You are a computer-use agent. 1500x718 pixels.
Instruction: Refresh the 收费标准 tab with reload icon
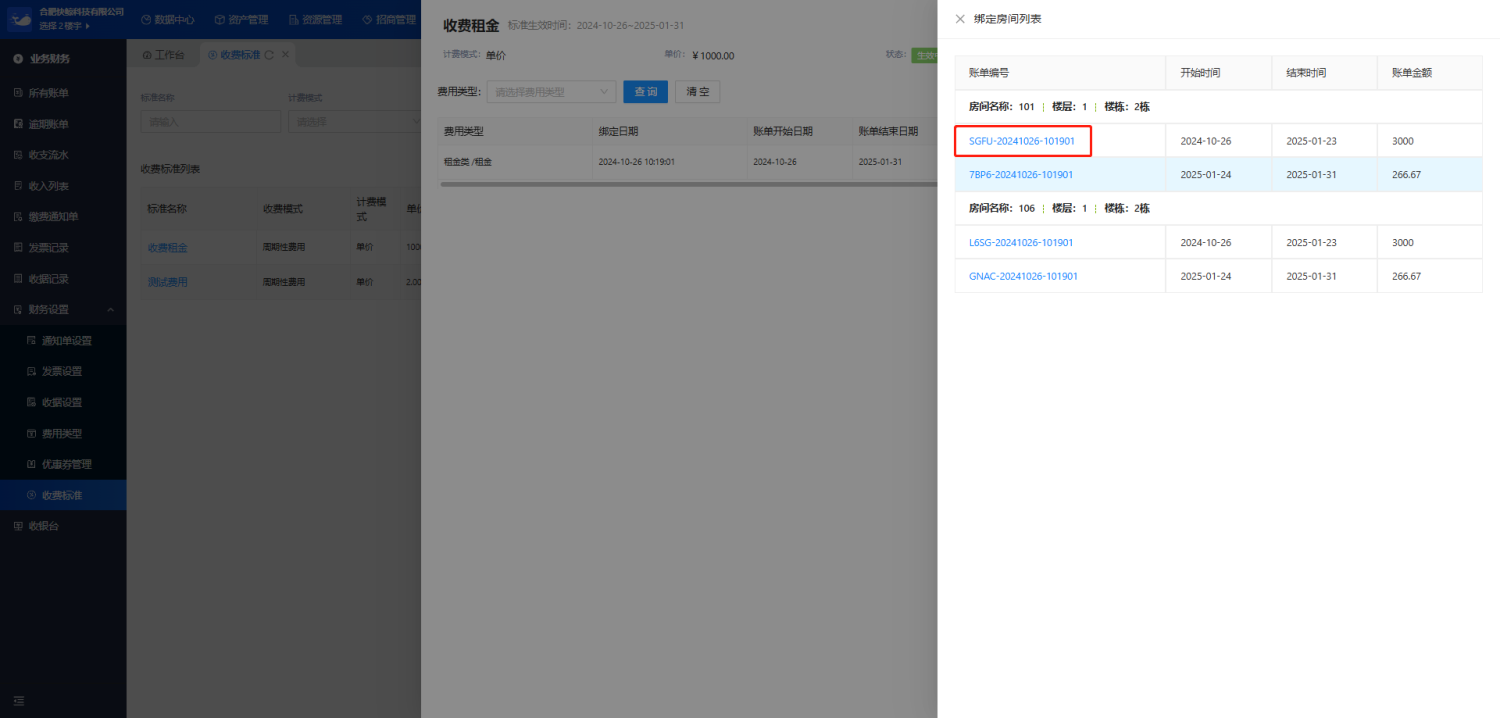269,55
